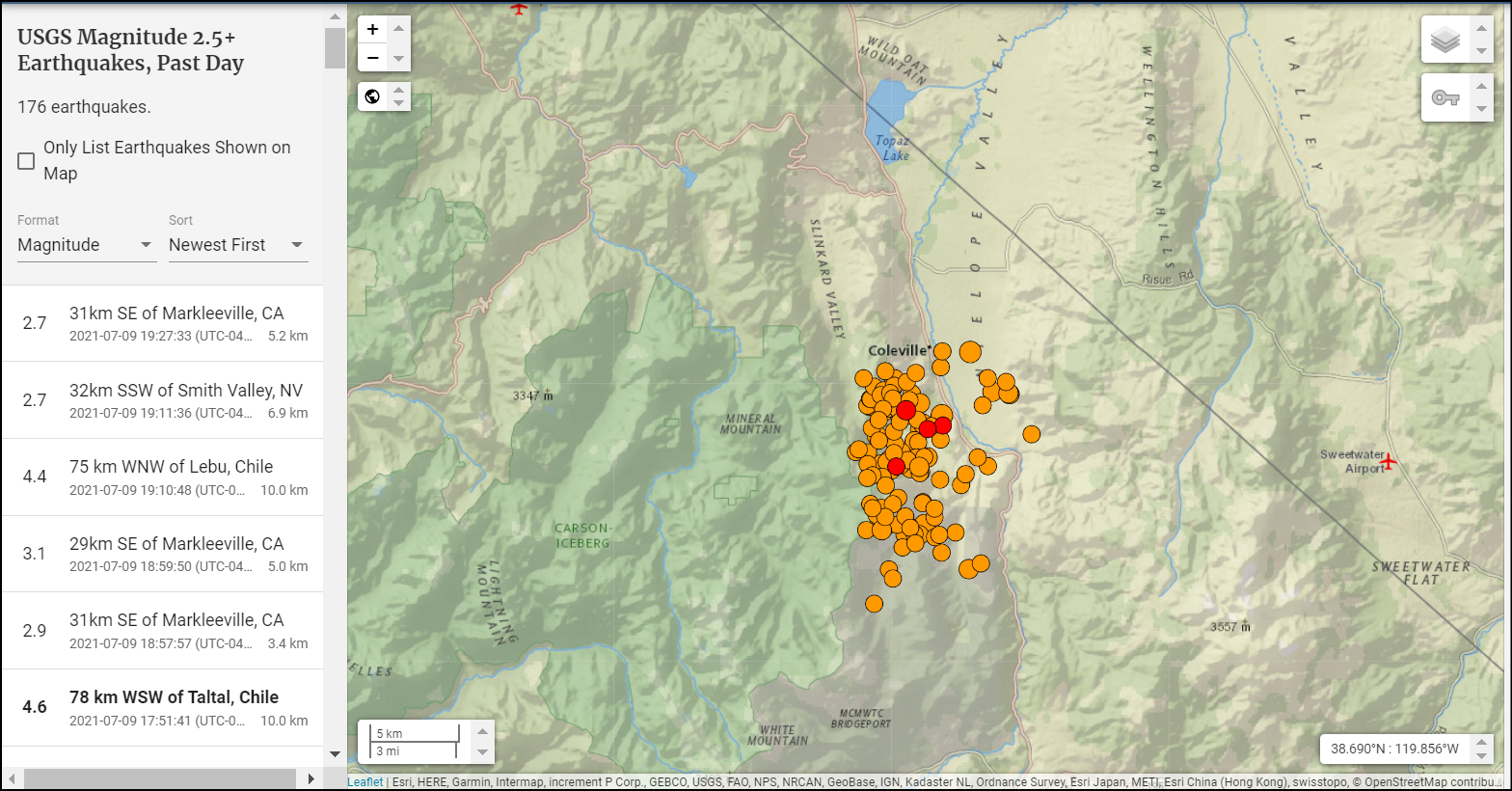Screen dimensions: 1512x791
Task: Click the up arrow next to layers icon
Action: tap(1482, 28)
